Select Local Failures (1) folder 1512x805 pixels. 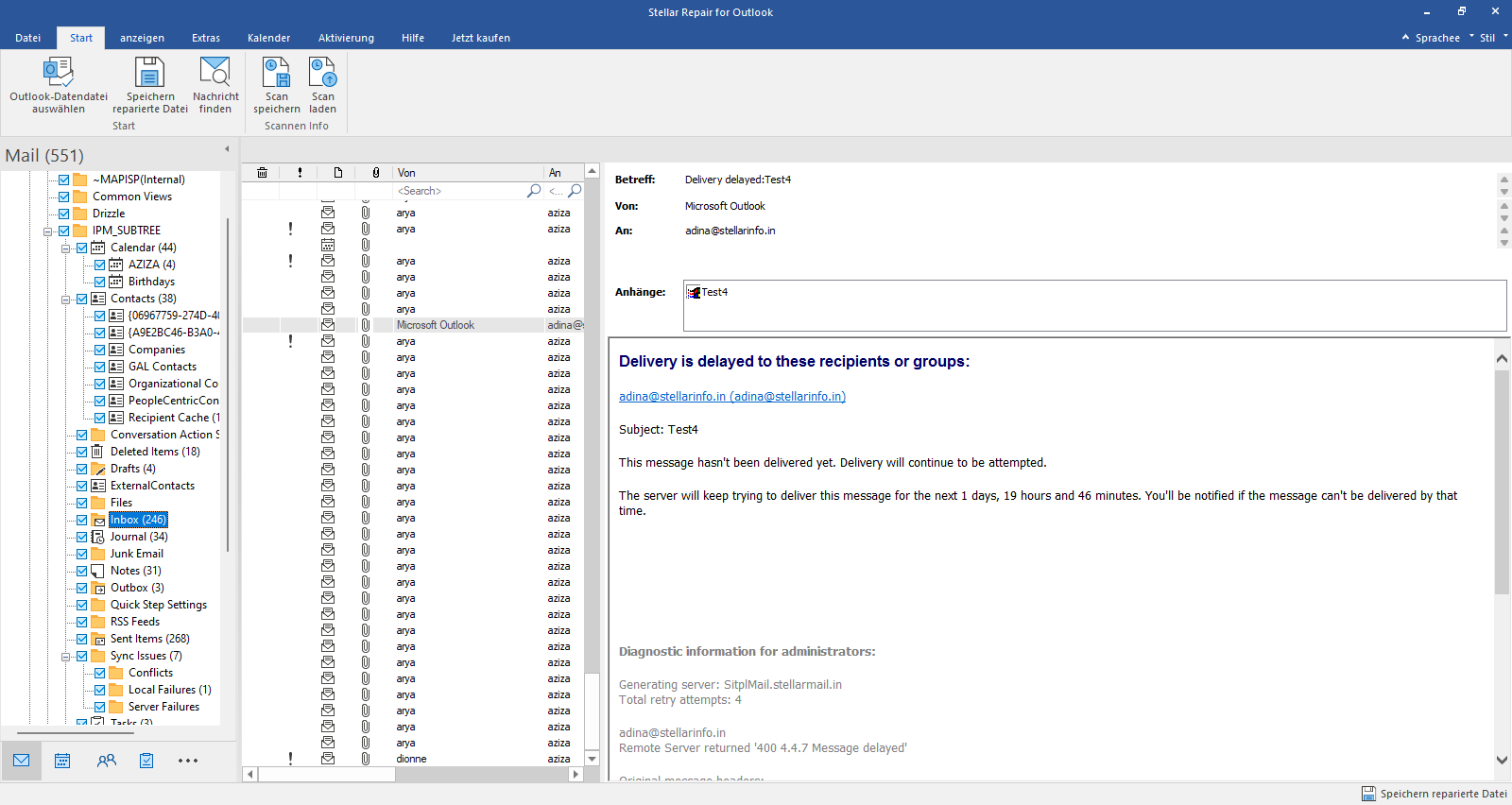click(x=170, y=690)
